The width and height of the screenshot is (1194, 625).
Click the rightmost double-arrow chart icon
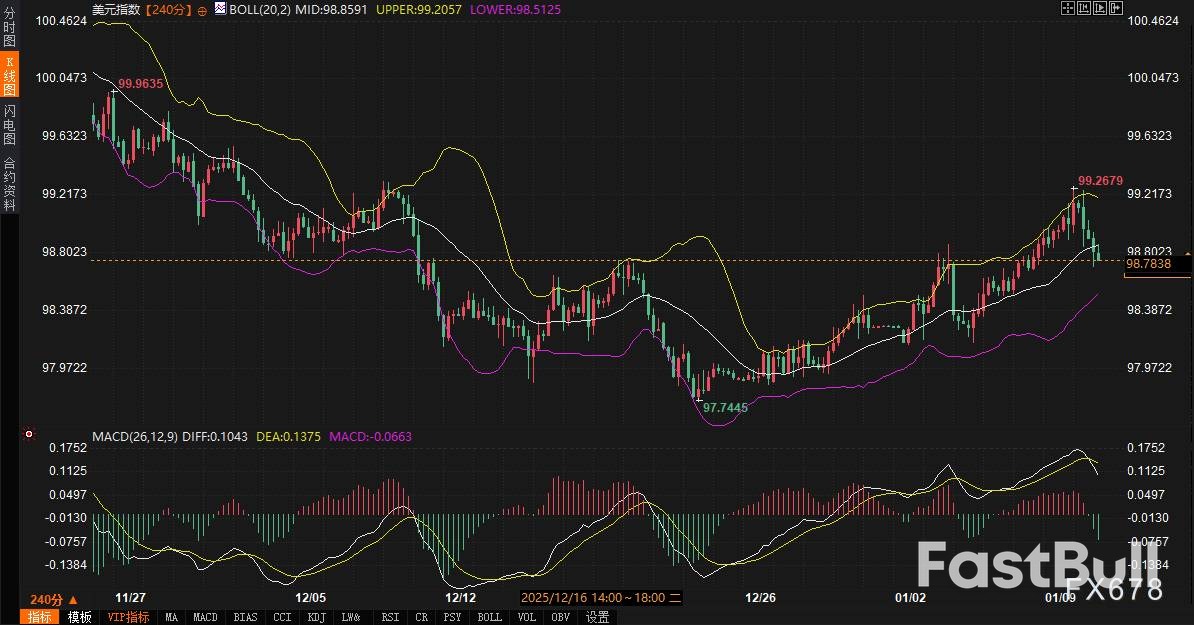point(1115,9)
